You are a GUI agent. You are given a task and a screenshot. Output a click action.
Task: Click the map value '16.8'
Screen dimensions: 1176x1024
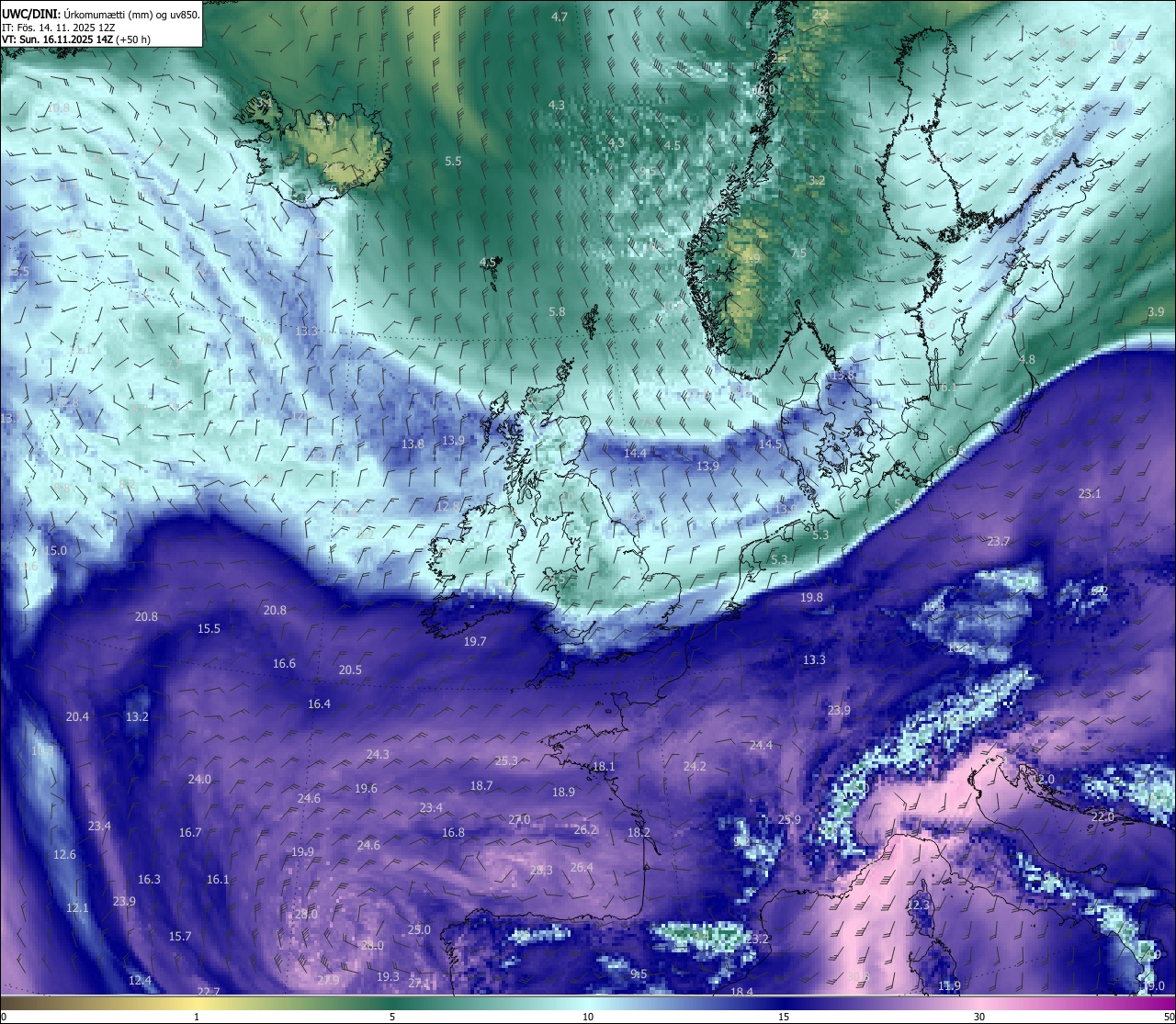click(x=453, y=832)
